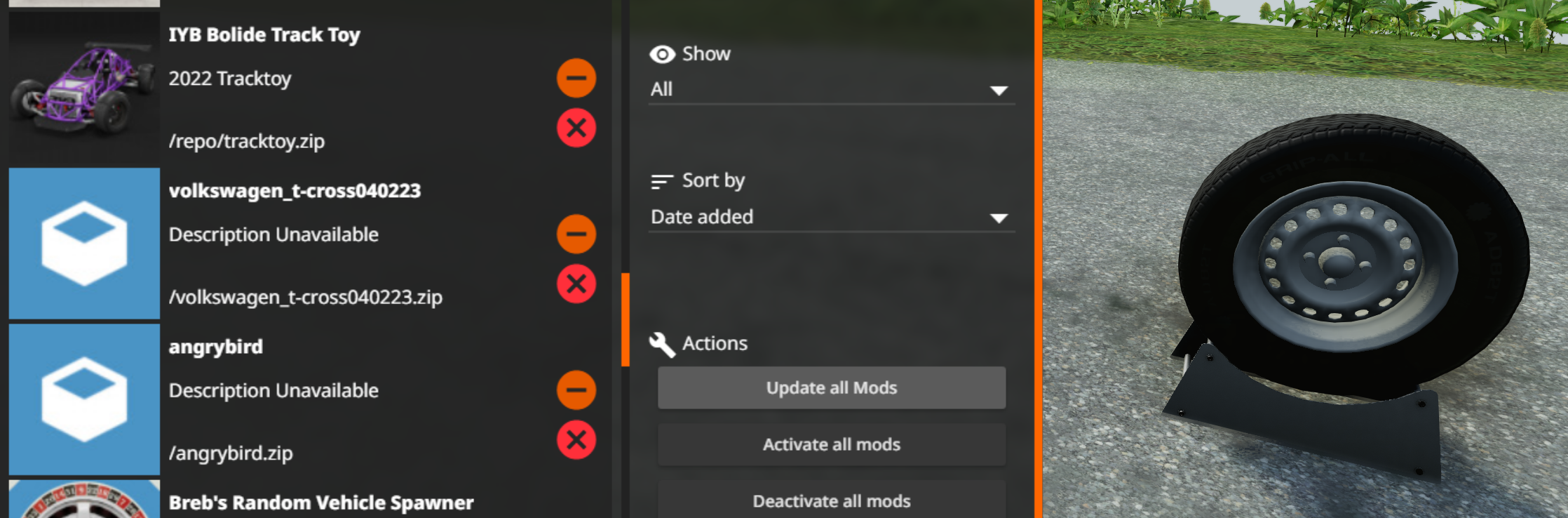Delete the volkswagen_t-cross040223 mod

[x=576, y=284]
